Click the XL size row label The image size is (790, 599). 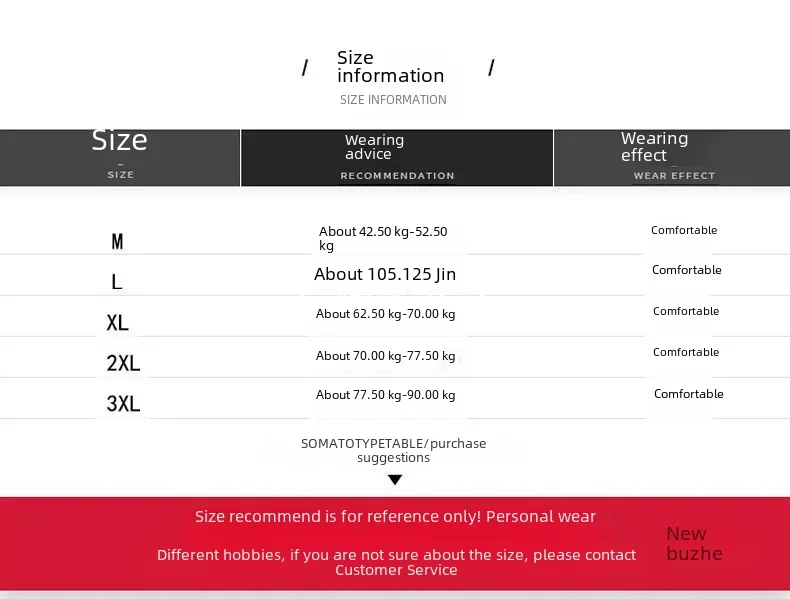coord(117,322)
